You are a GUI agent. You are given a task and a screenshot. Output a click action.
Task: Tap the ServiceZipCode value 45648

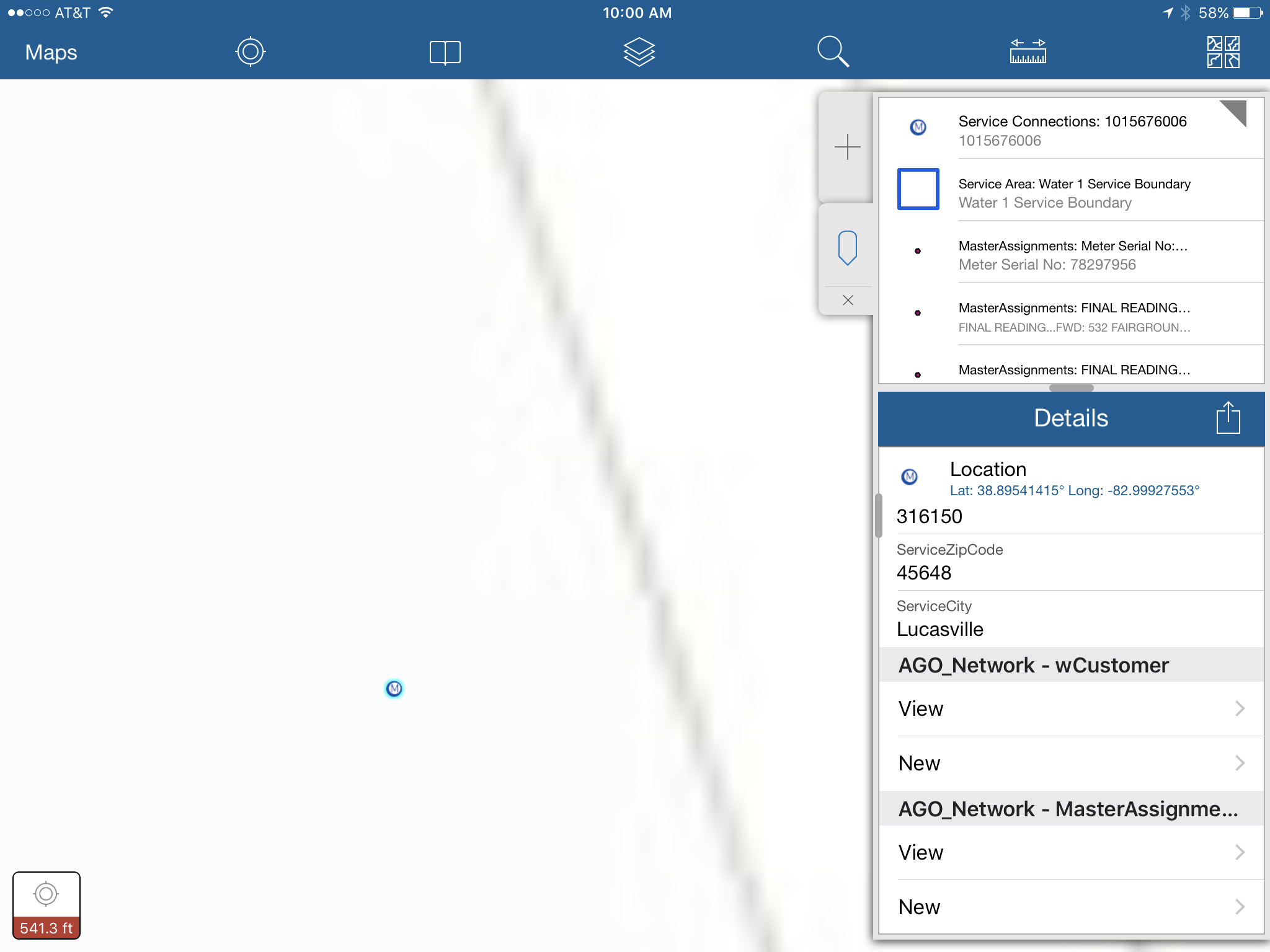[x=923, y=573]
